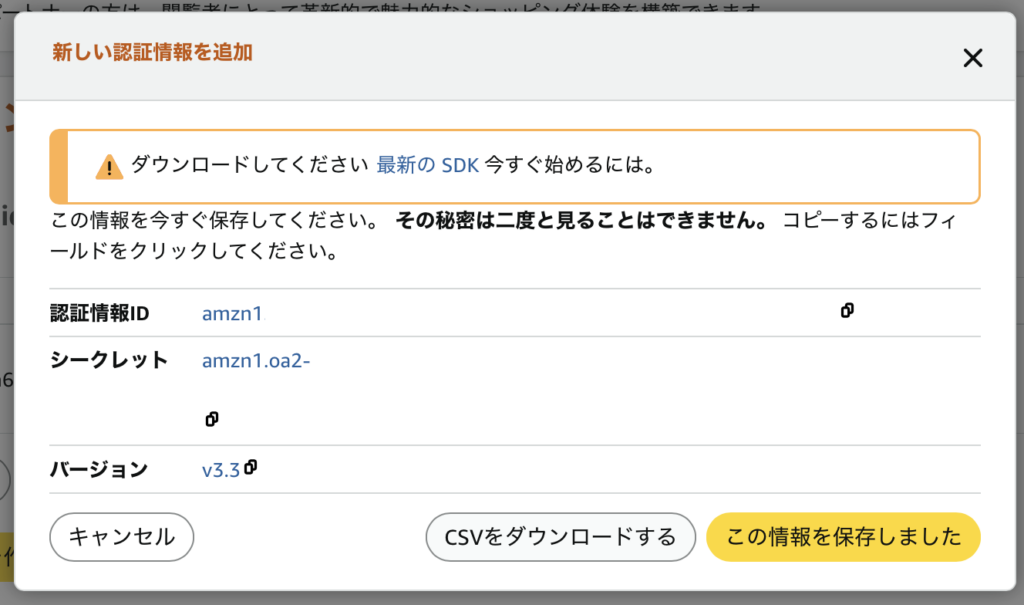Copy the シークレット using its copy icon
The image size is (1024, 605).
212,419
